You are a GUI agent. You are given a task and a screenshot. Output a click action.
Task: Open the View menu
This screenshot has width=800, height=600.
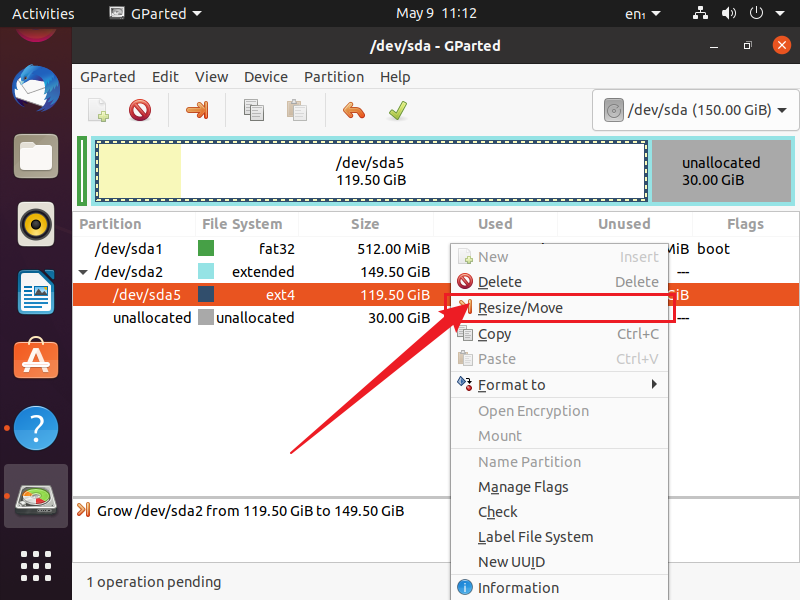211,77
